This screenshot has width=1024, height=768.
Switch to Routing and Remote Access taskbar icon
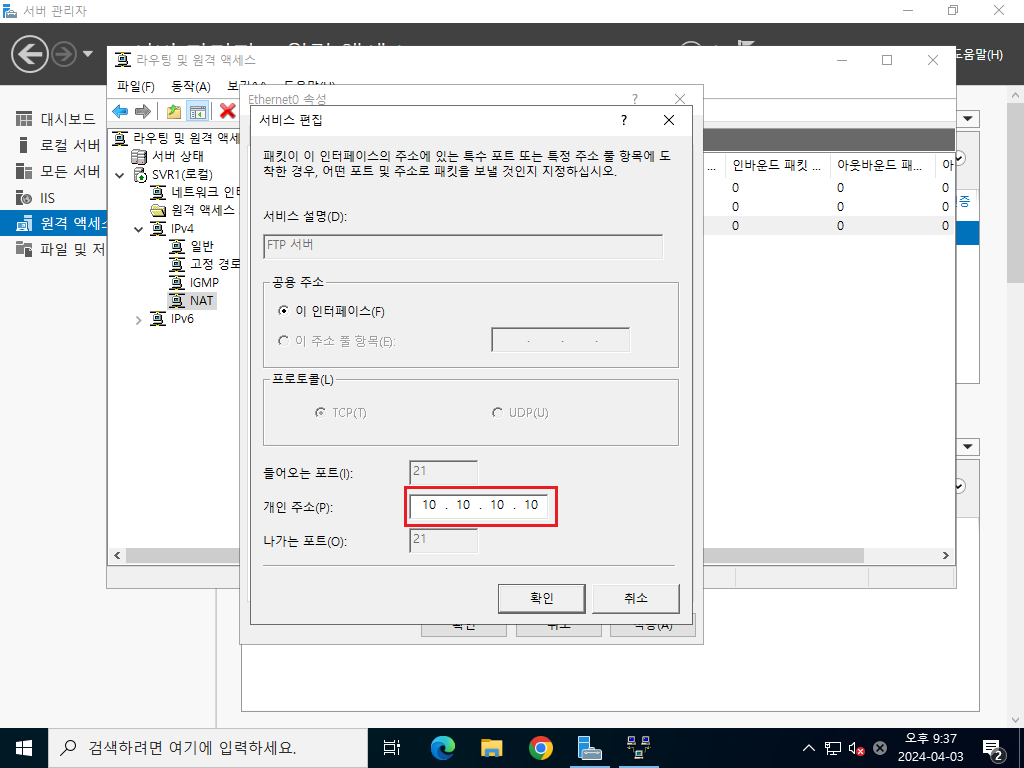tap(639, 748)
